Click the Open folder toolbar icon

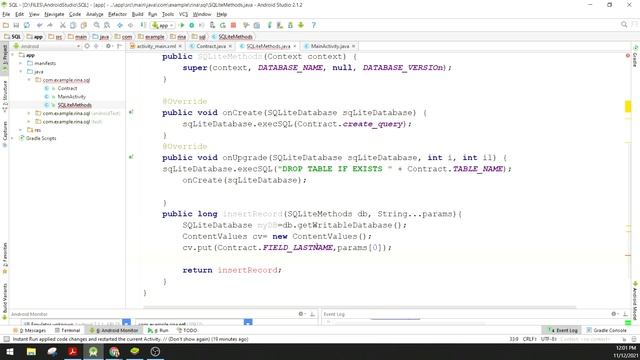tap(6, 25)
